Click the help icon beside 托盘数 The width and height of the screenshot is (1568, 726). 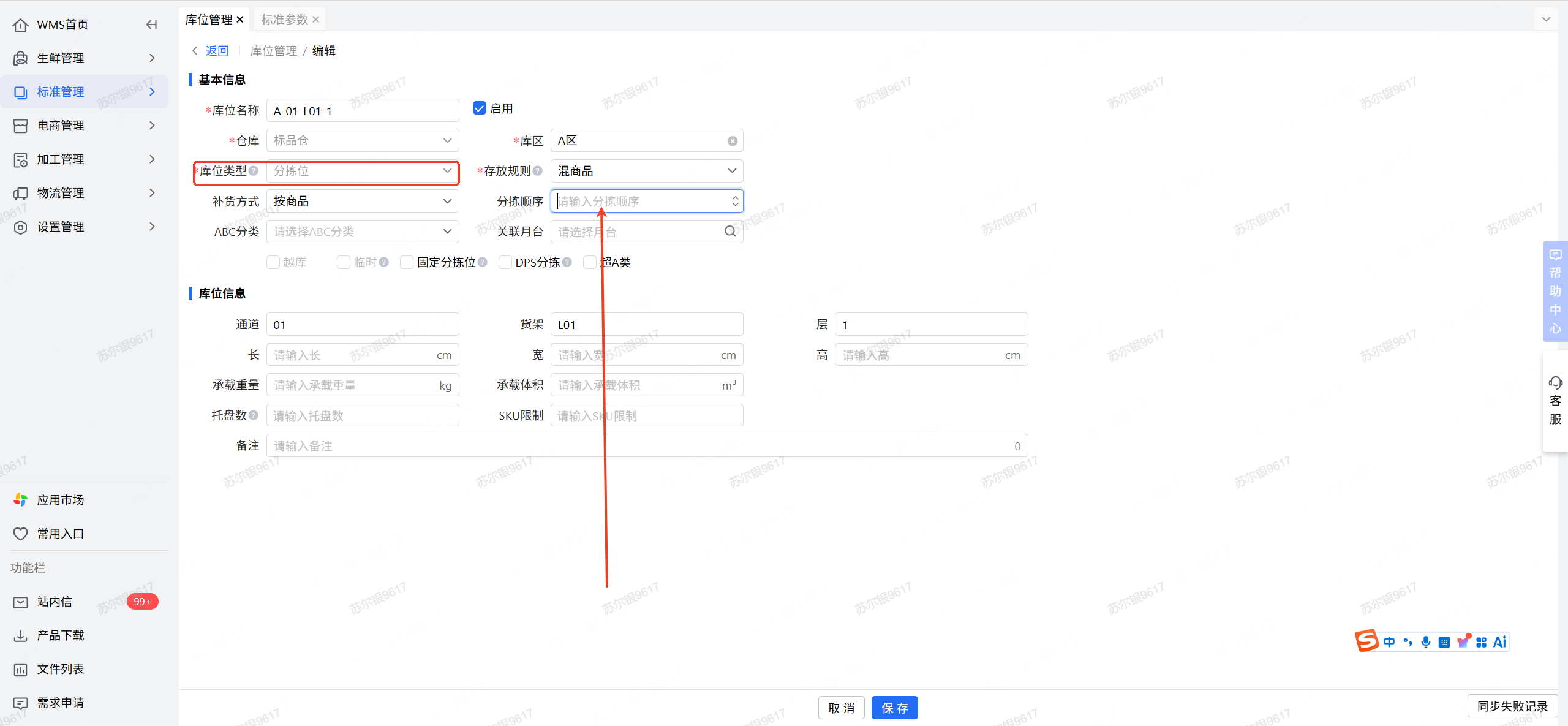click(x=254, y=415)
